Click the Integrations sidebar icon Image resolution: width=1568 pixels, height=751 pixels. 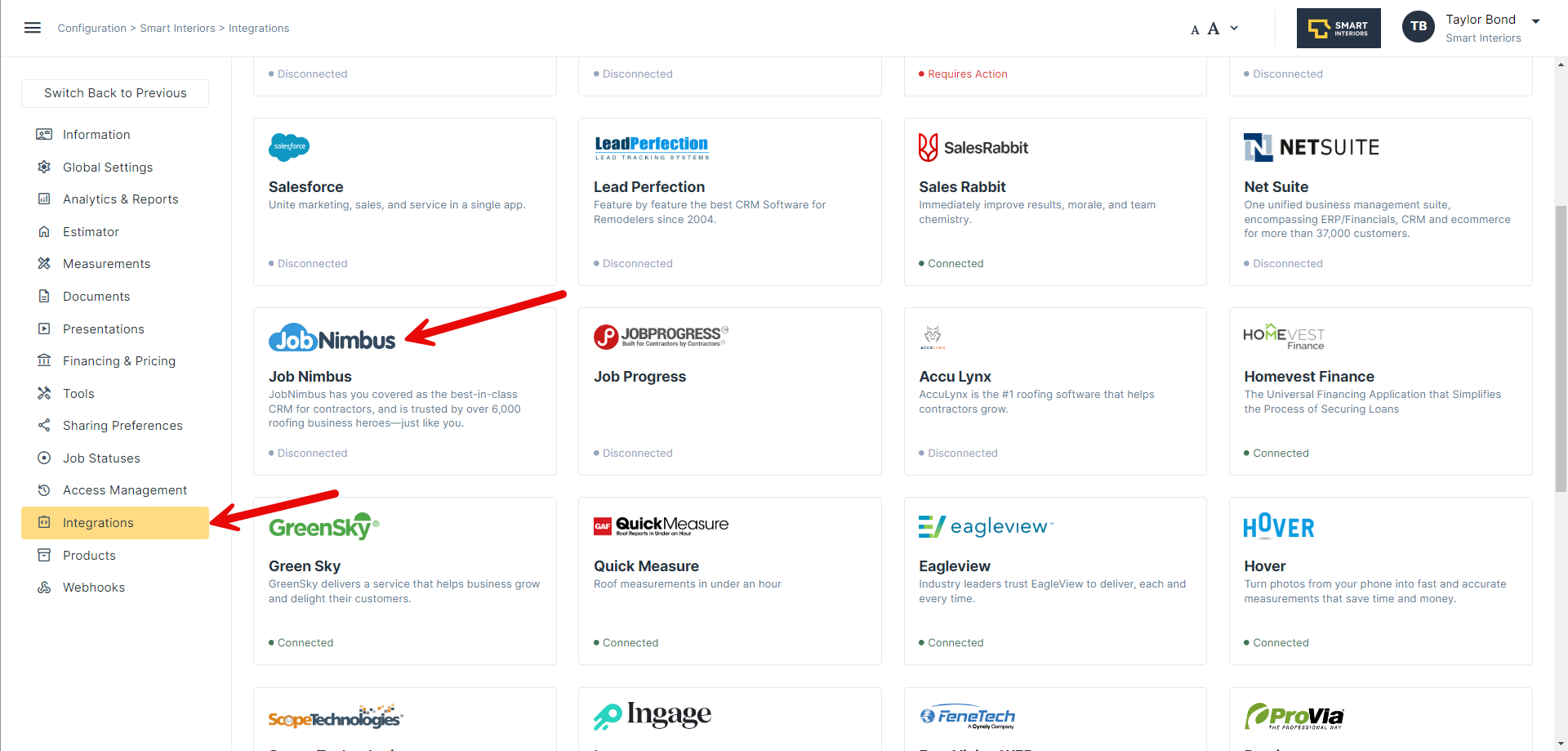(44, 522)
